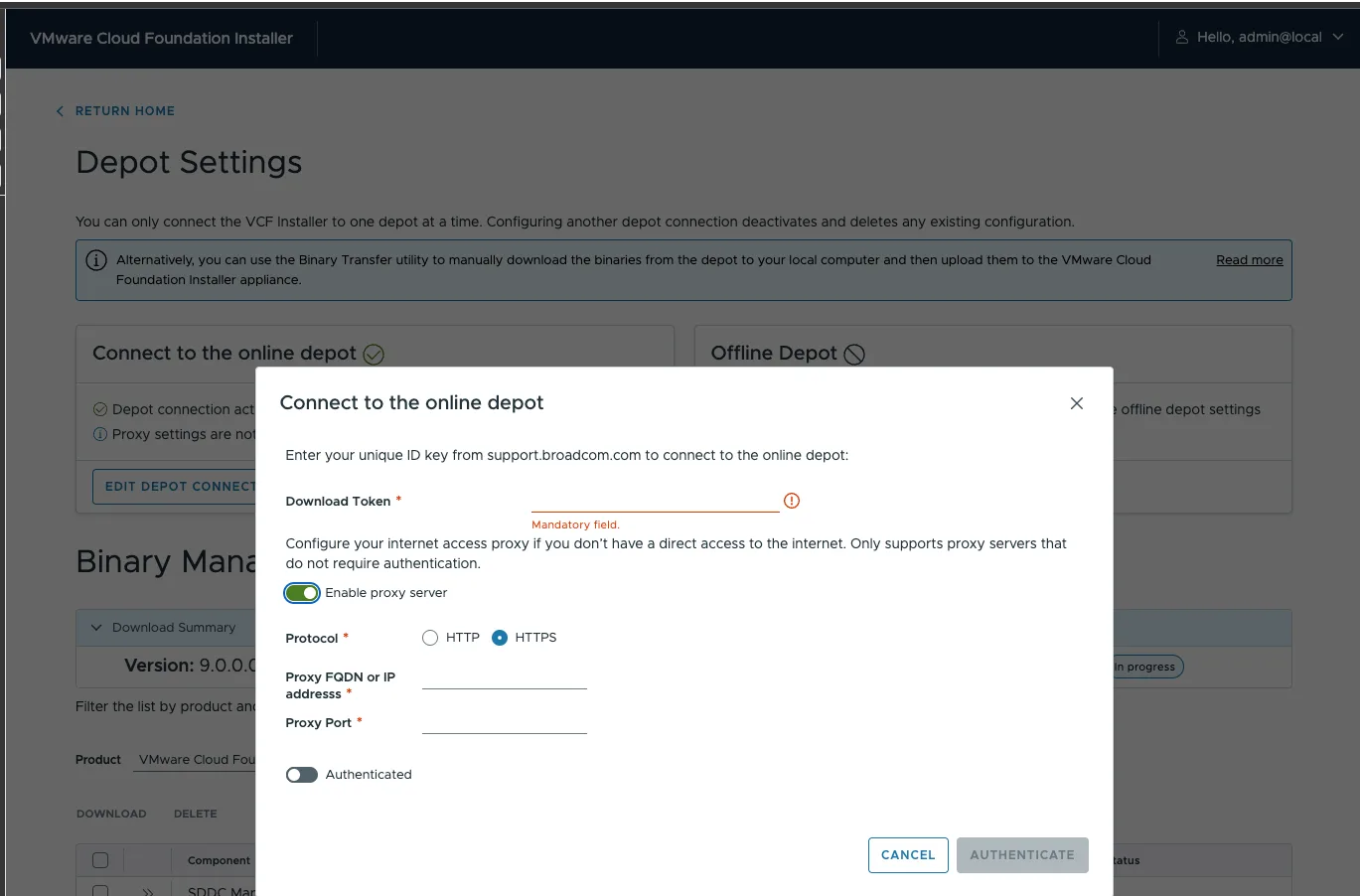Disable the Enable proxy server toggle

pyautogui.click(x=302, y=593)
